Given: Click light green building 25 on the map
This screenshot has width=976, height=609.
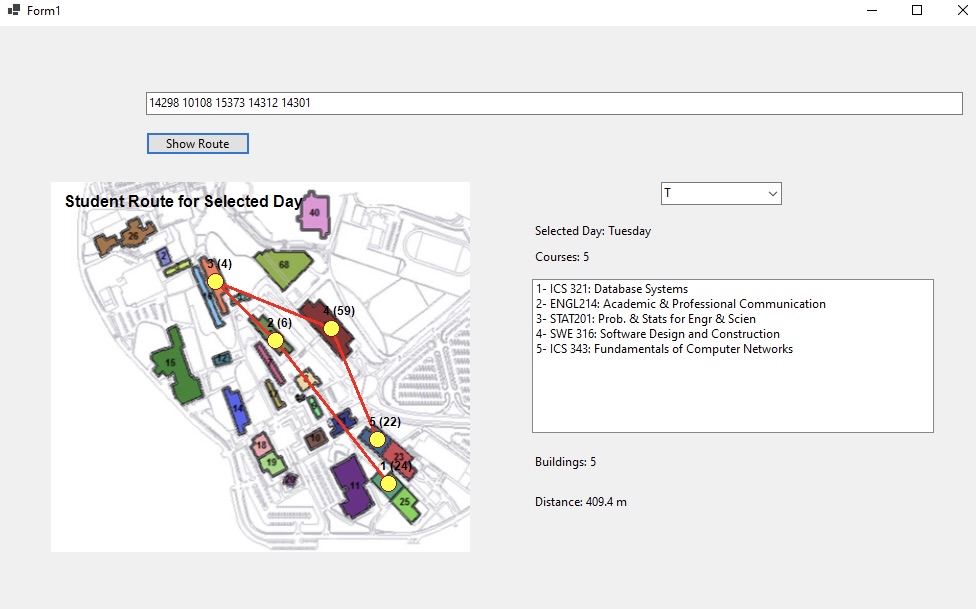Looking at the screenshot, I should [405, 502].
